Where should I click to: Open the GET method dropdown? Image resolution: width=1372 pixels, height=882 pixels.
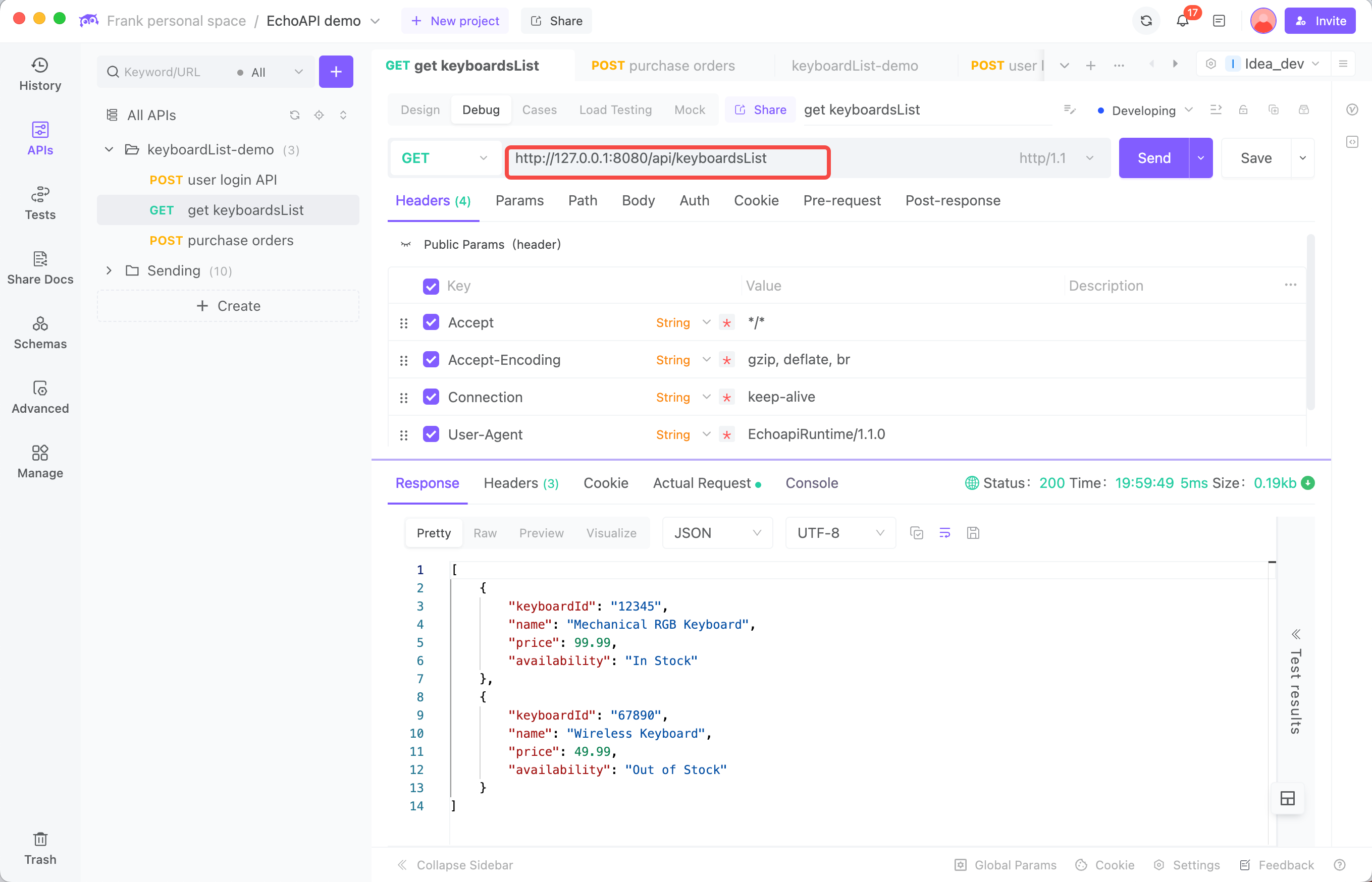click(445, 158)
